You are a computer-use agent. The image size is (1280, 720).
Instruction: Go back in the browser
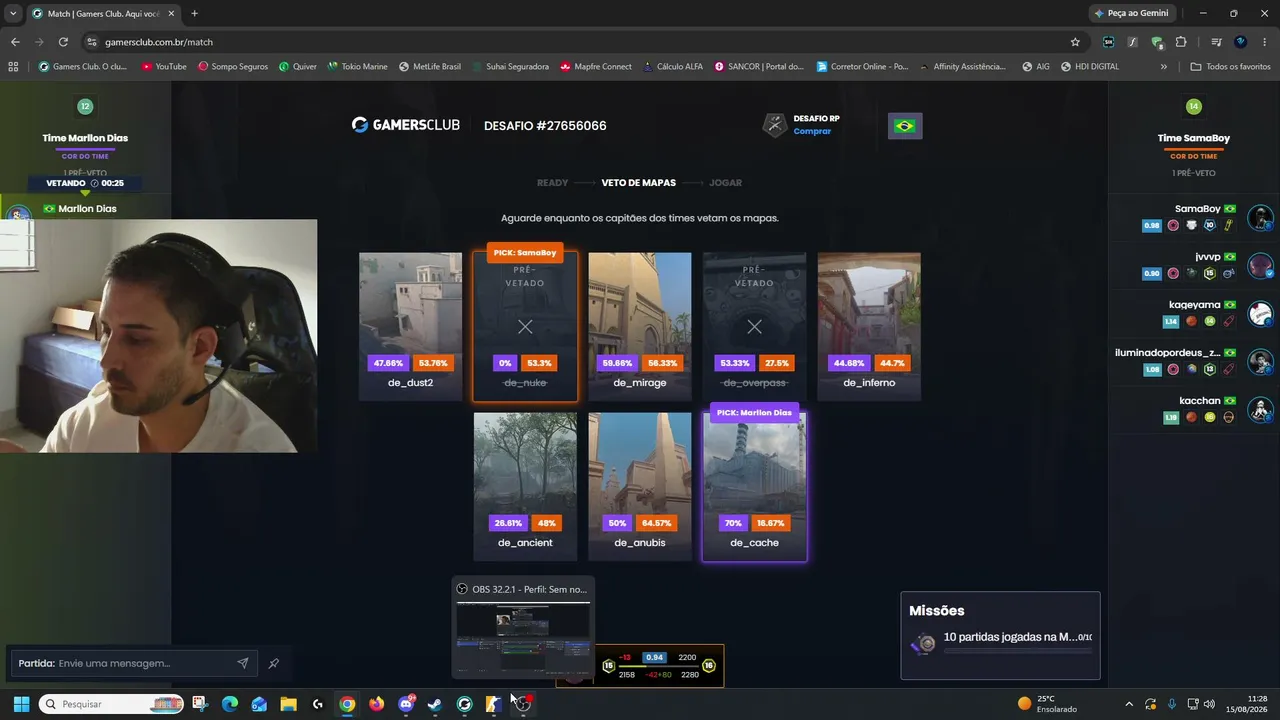coord(15,42)
